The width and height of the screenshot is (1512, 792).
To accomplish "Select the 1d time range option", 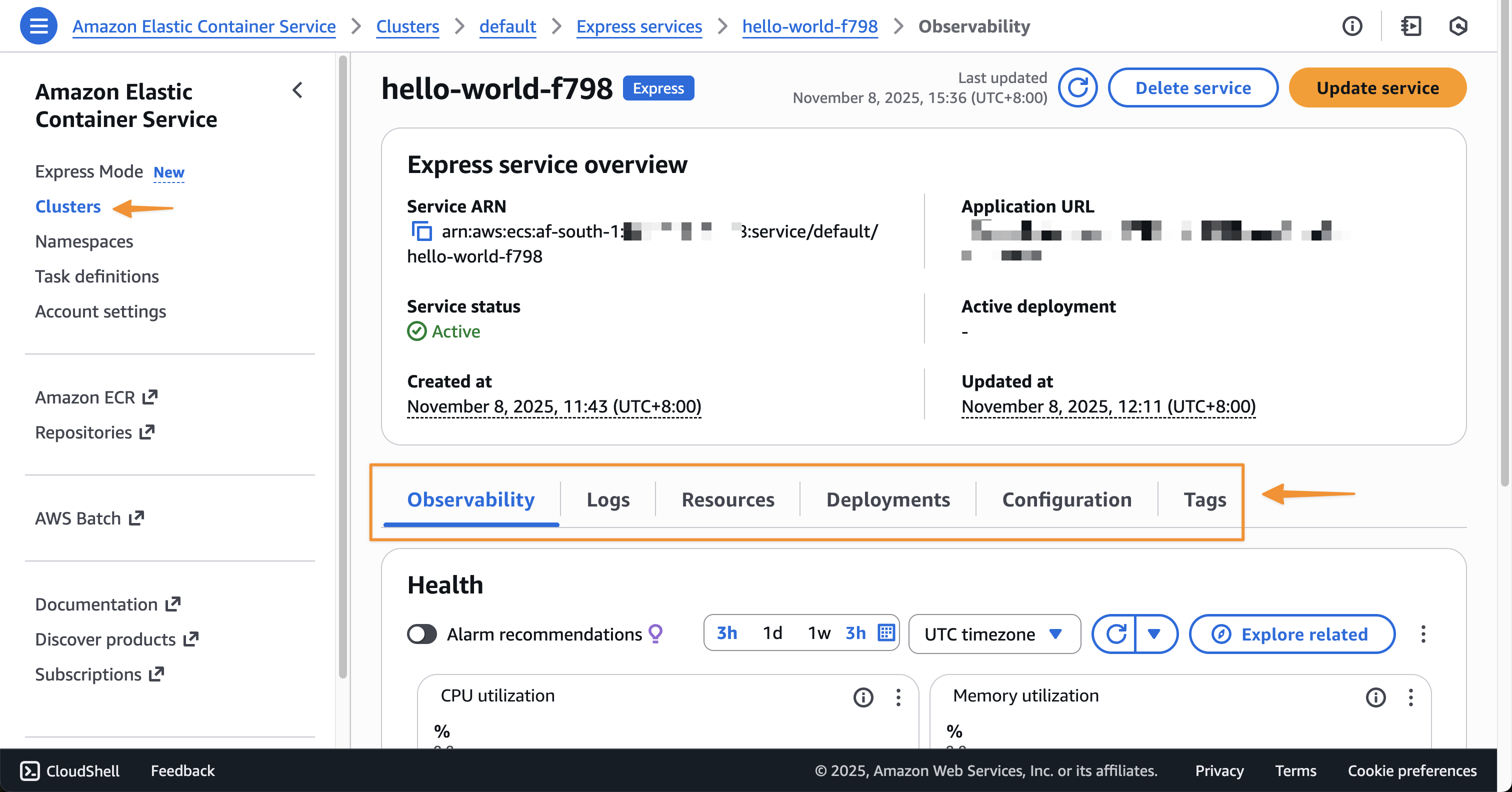I will click(772, 633).
